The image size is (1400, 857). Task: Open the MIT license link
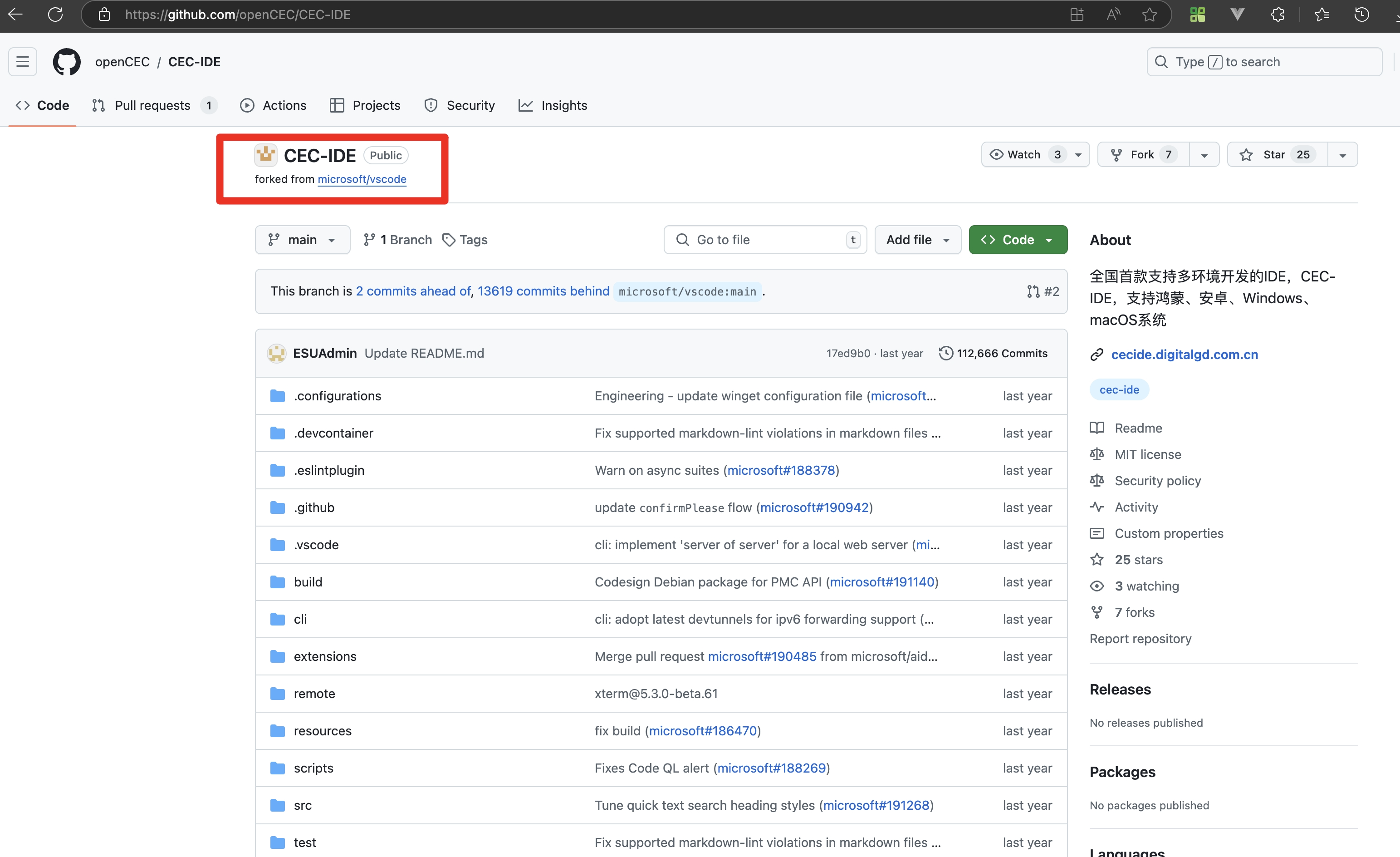point(1147,454)
